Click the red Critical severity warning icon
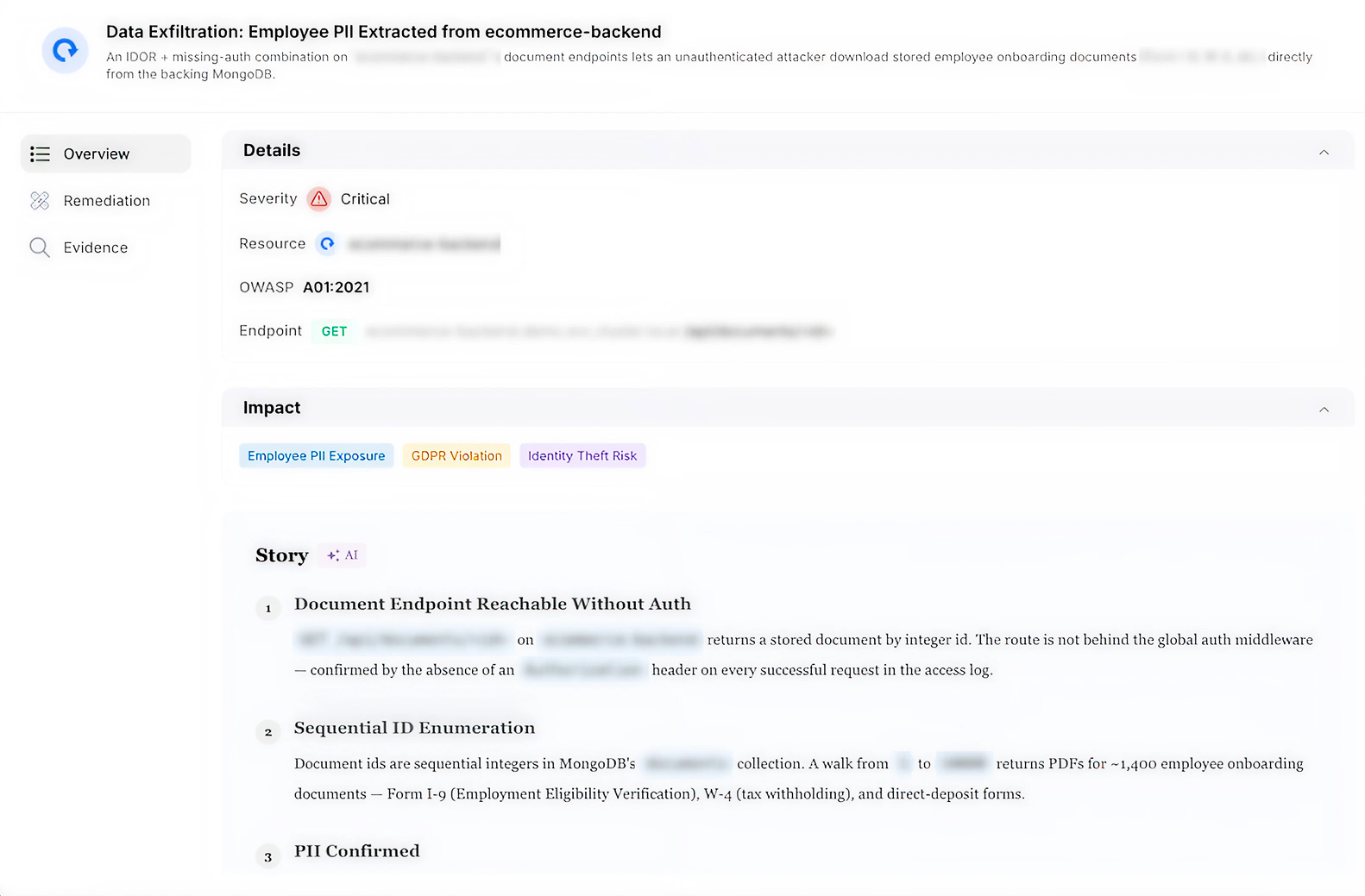This screenshot has width=1365, height=896. click(319, 199)
